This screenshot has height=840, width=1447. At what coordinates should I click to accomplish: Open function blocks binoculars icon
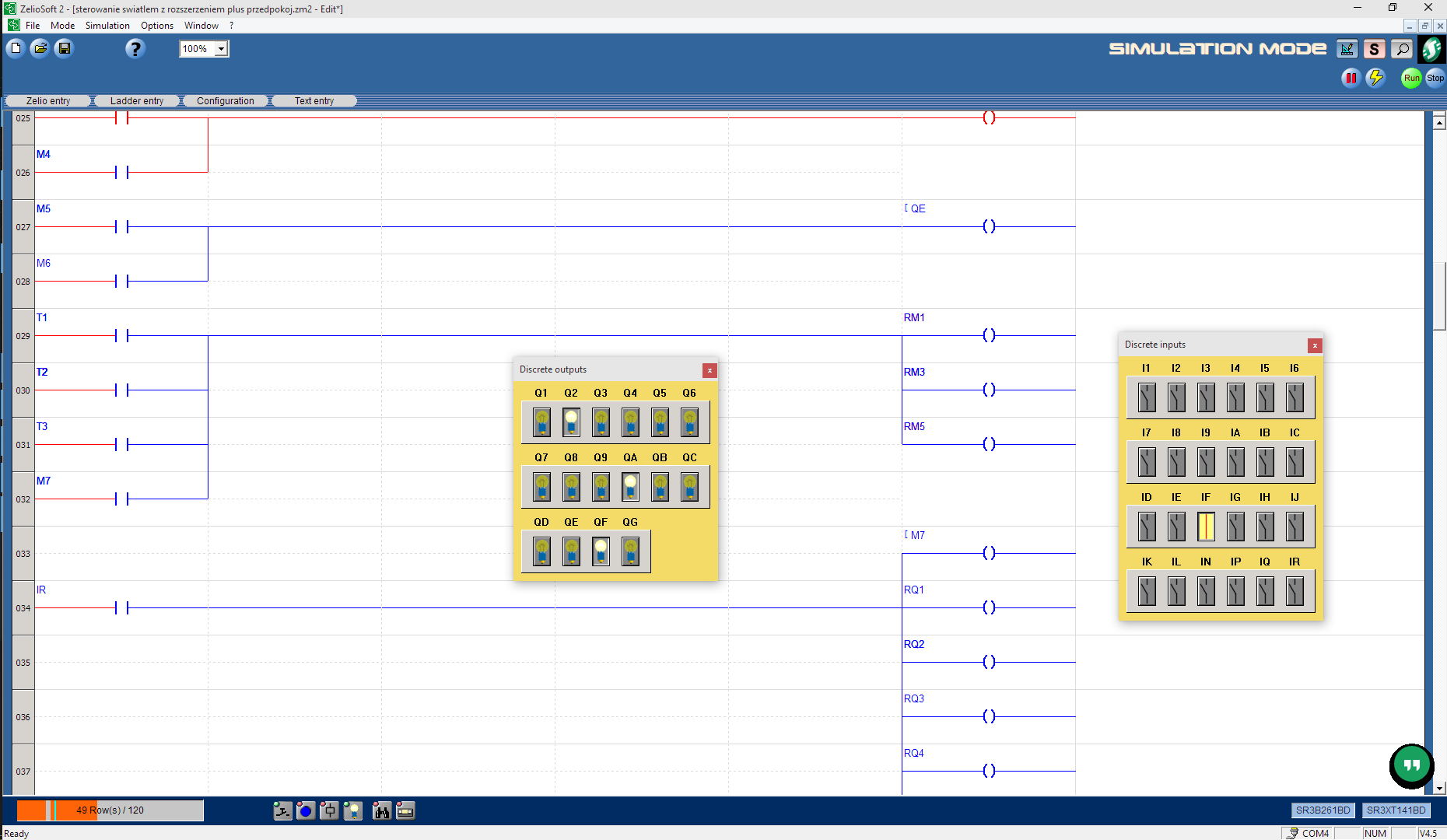pos(381,811)
